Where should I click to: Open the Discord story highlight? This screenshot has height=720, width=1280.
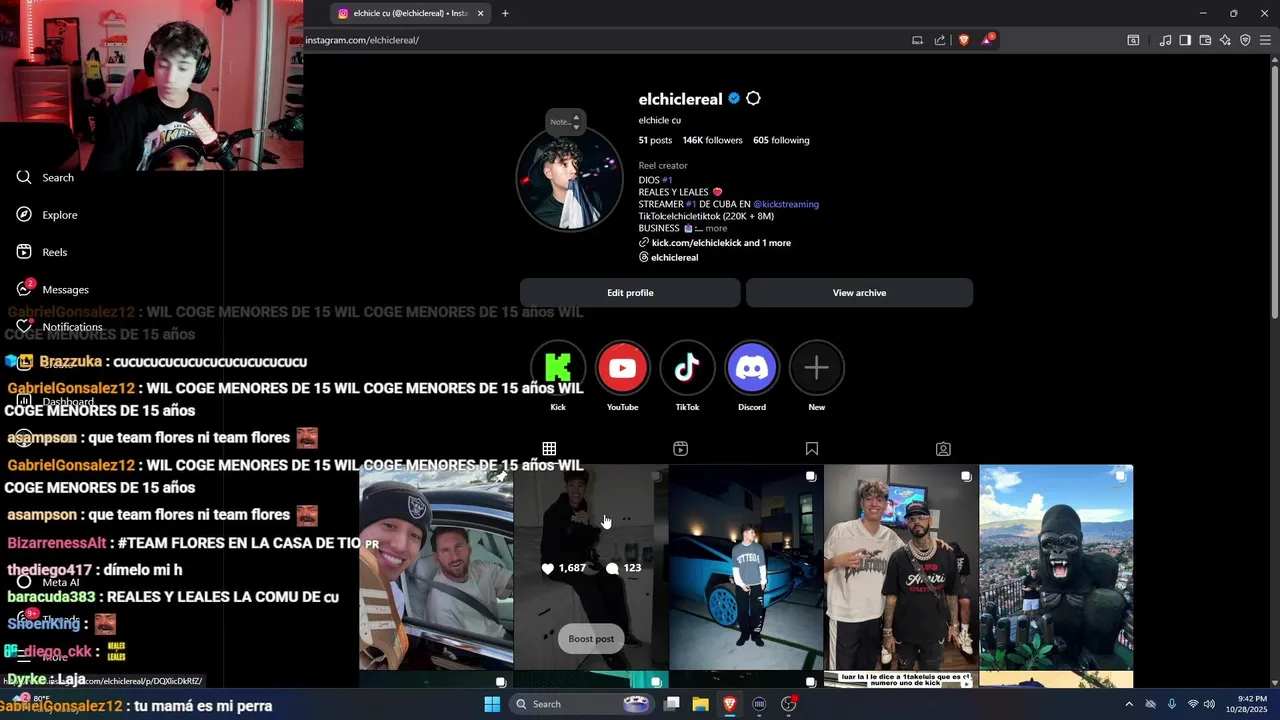[752, 368]
